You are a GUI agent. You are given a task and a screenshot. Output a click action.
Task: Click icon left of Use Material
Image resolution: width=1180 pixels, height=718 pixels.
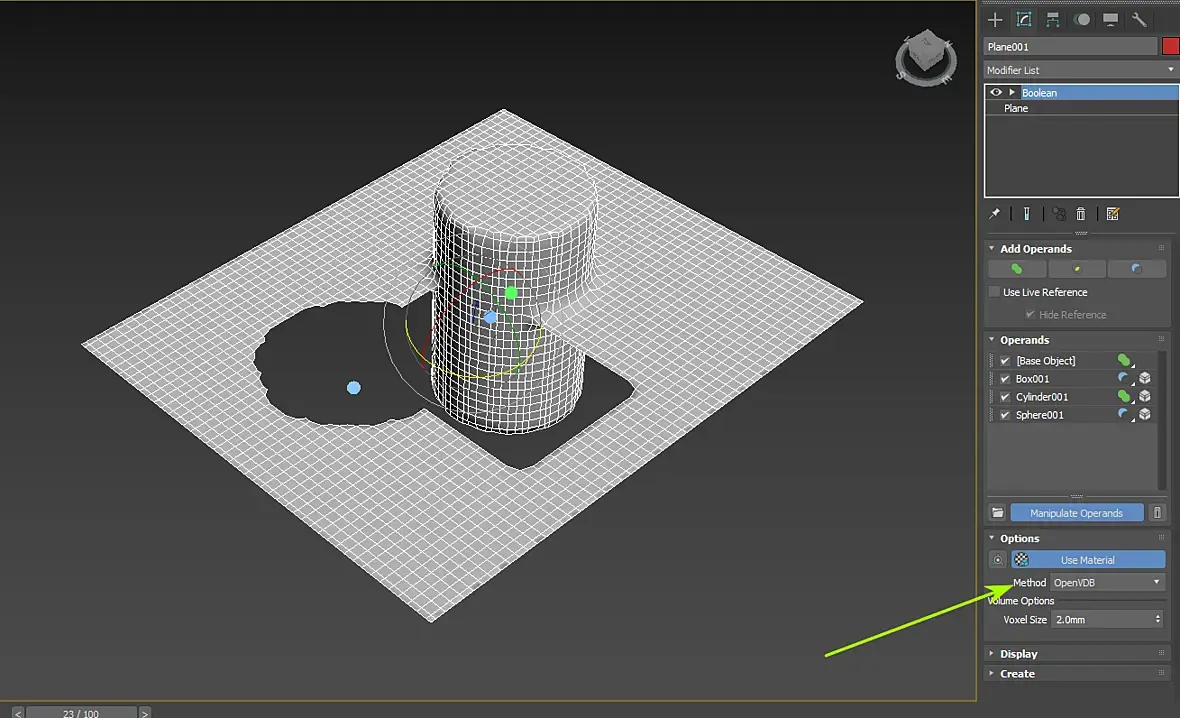click(997, 560)
